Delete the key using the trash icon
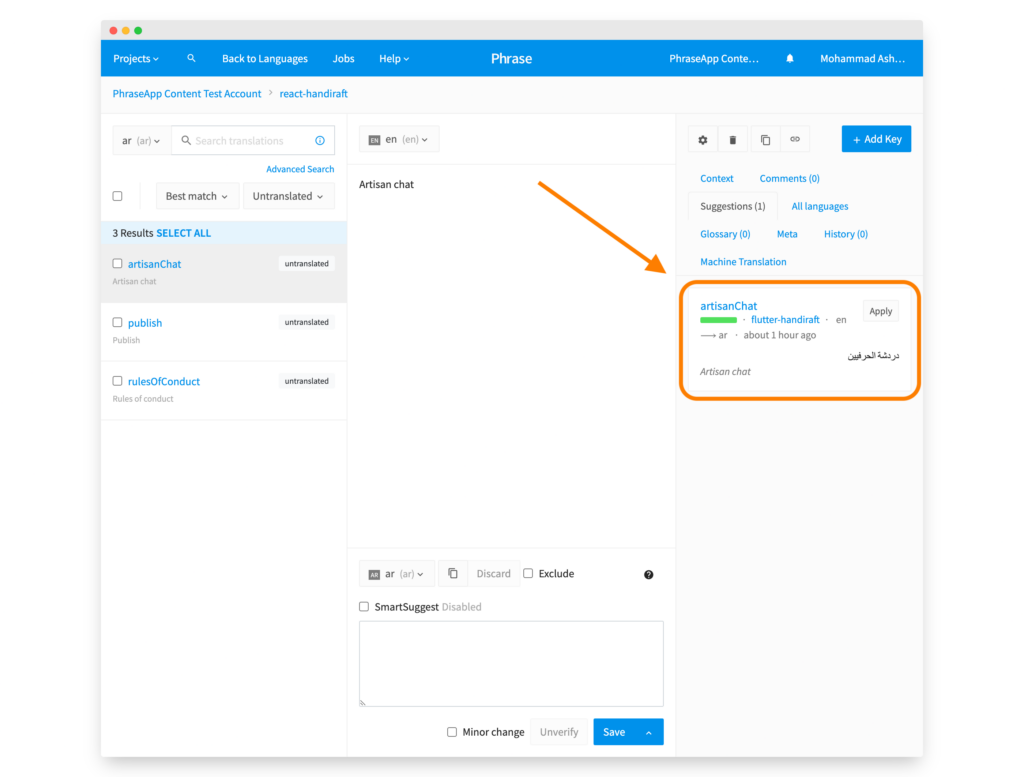 [x=732, y=140]
